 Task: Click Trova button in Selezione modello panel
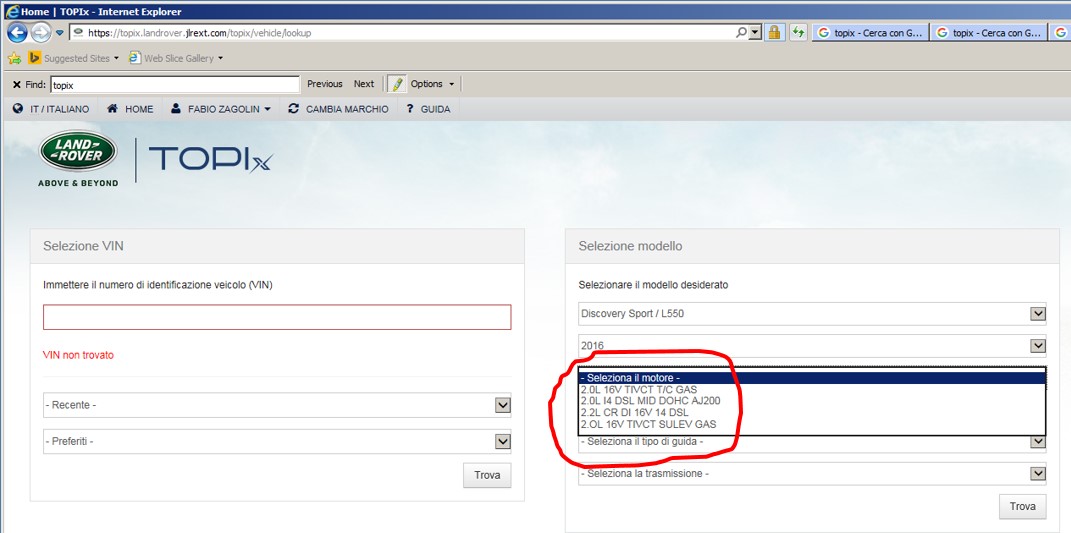click(1023, 506)
